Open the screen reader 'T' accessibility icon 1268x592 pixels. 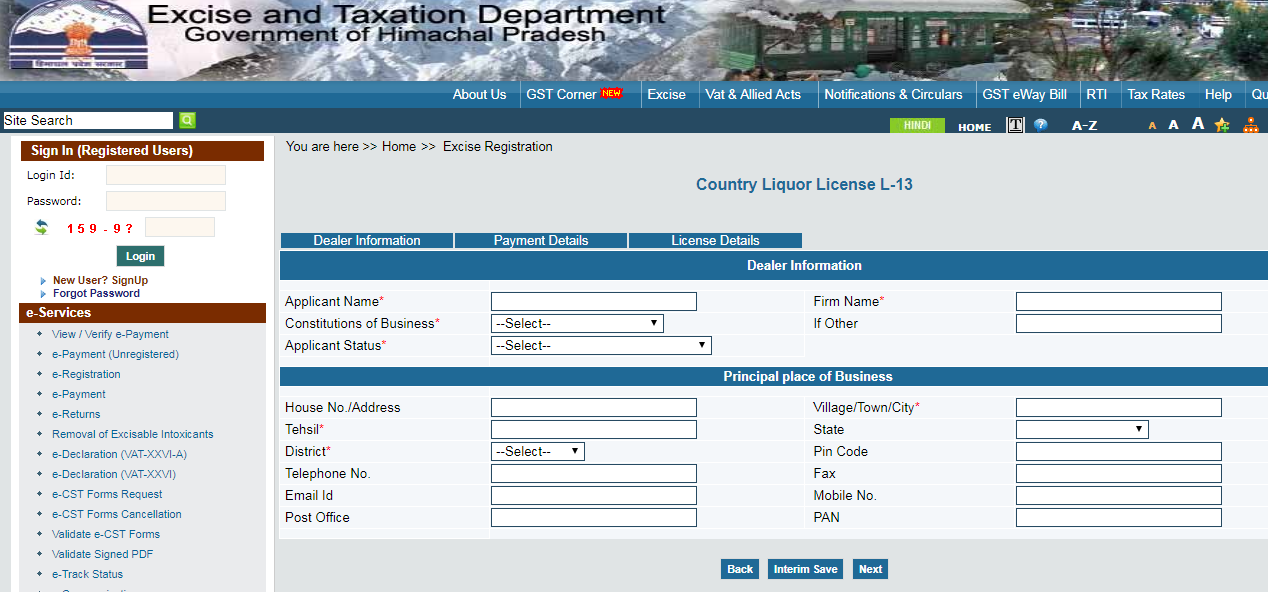click(x=1014, y=125)
